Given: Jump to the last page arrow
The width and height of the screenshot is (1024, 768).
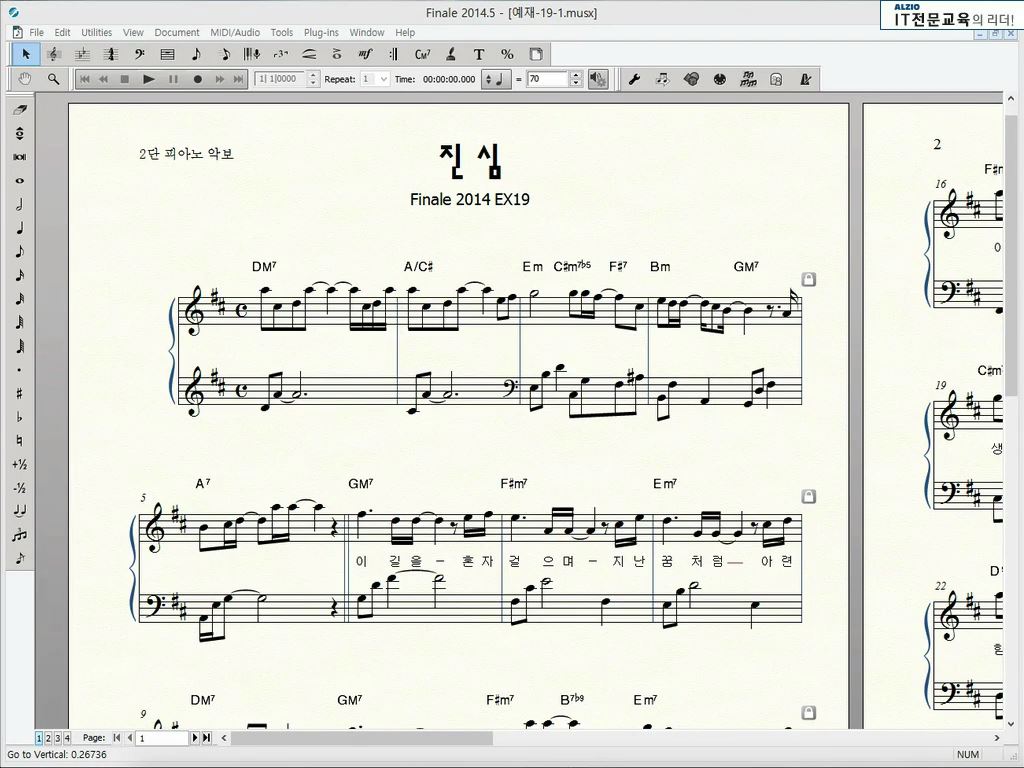Looking at the screenshot, I should [x=206, y=738].
